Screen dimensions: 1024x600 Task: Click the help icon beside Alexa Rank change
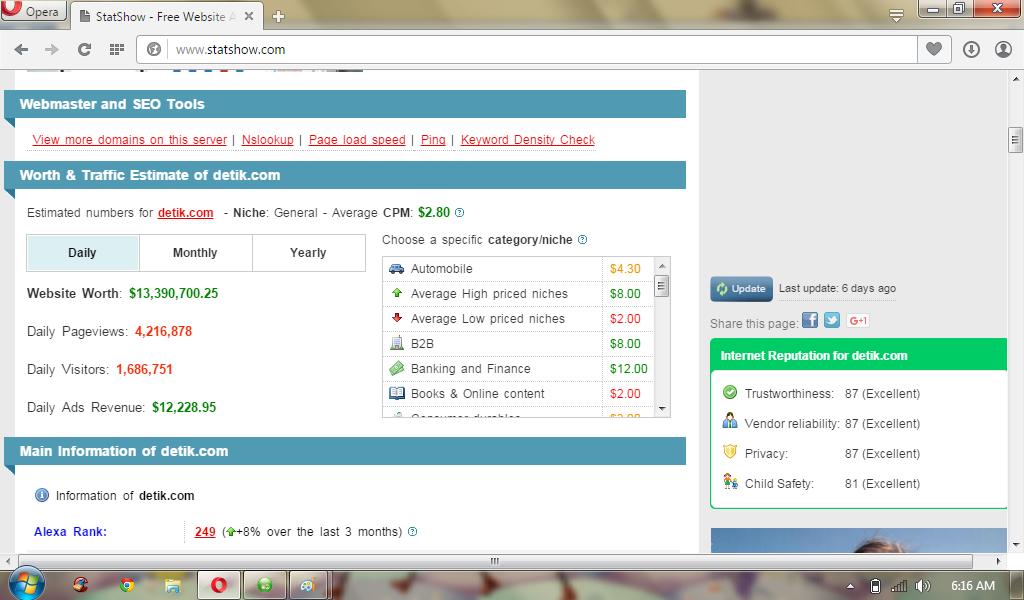[412, 531]
